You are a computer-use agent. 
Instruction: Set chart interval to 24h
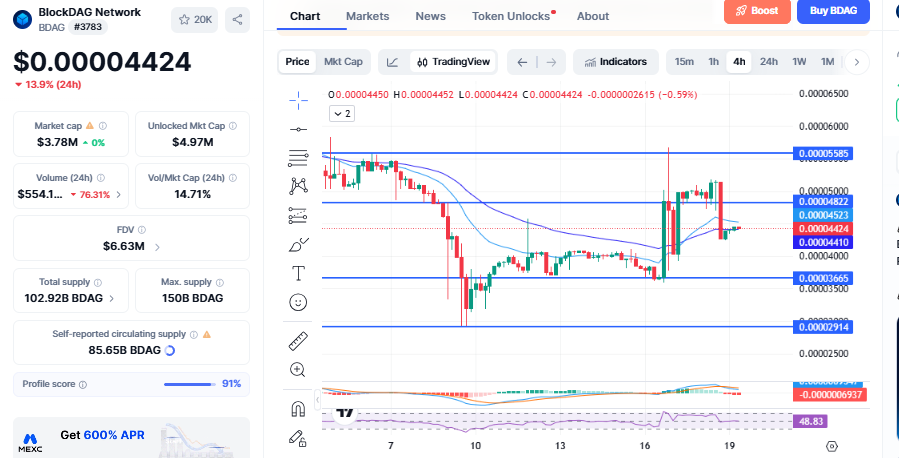(769, 62)
